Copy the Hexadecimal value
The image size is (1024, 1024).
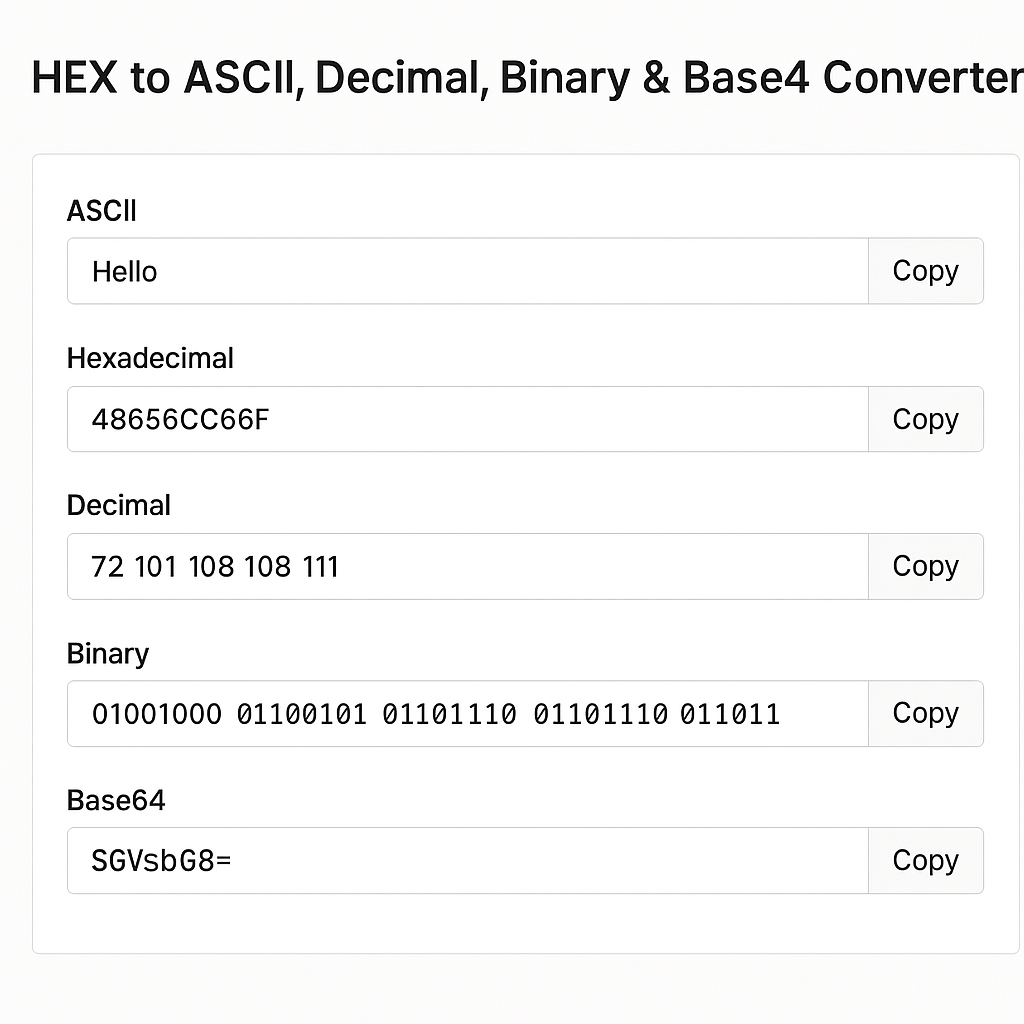(x=924, y=419)
